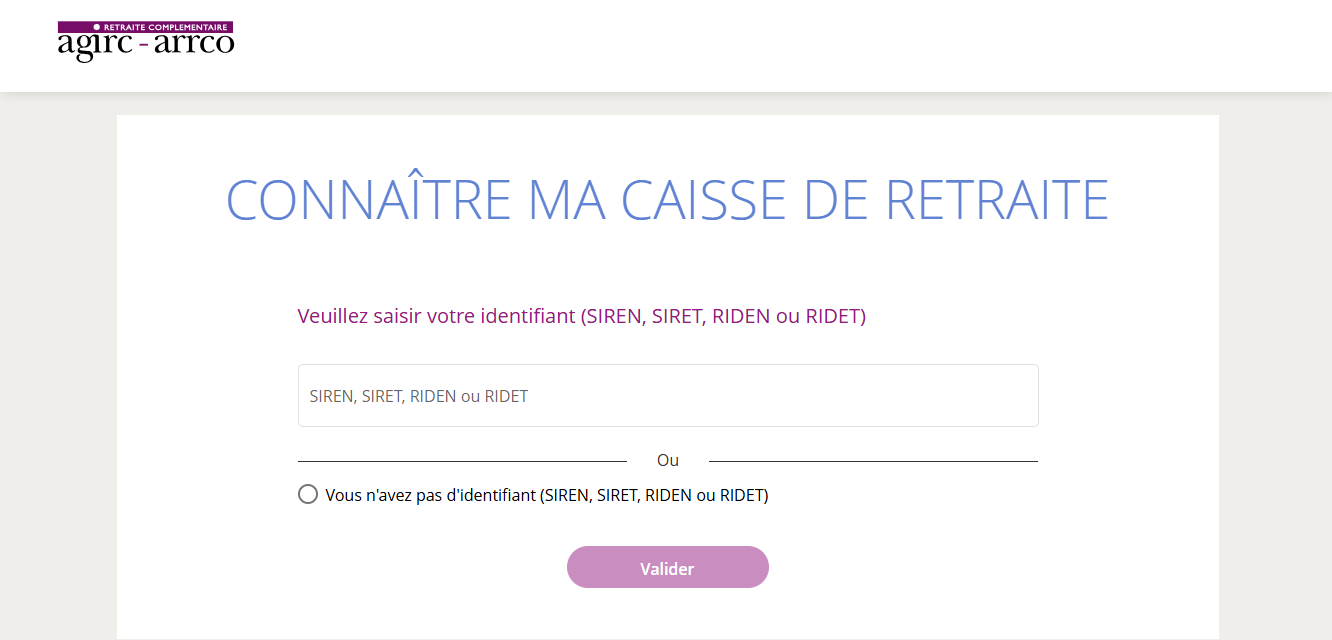1332x640 pixels.
Task: Click the line right of the Ou divider
Action: tap(873, 461)
